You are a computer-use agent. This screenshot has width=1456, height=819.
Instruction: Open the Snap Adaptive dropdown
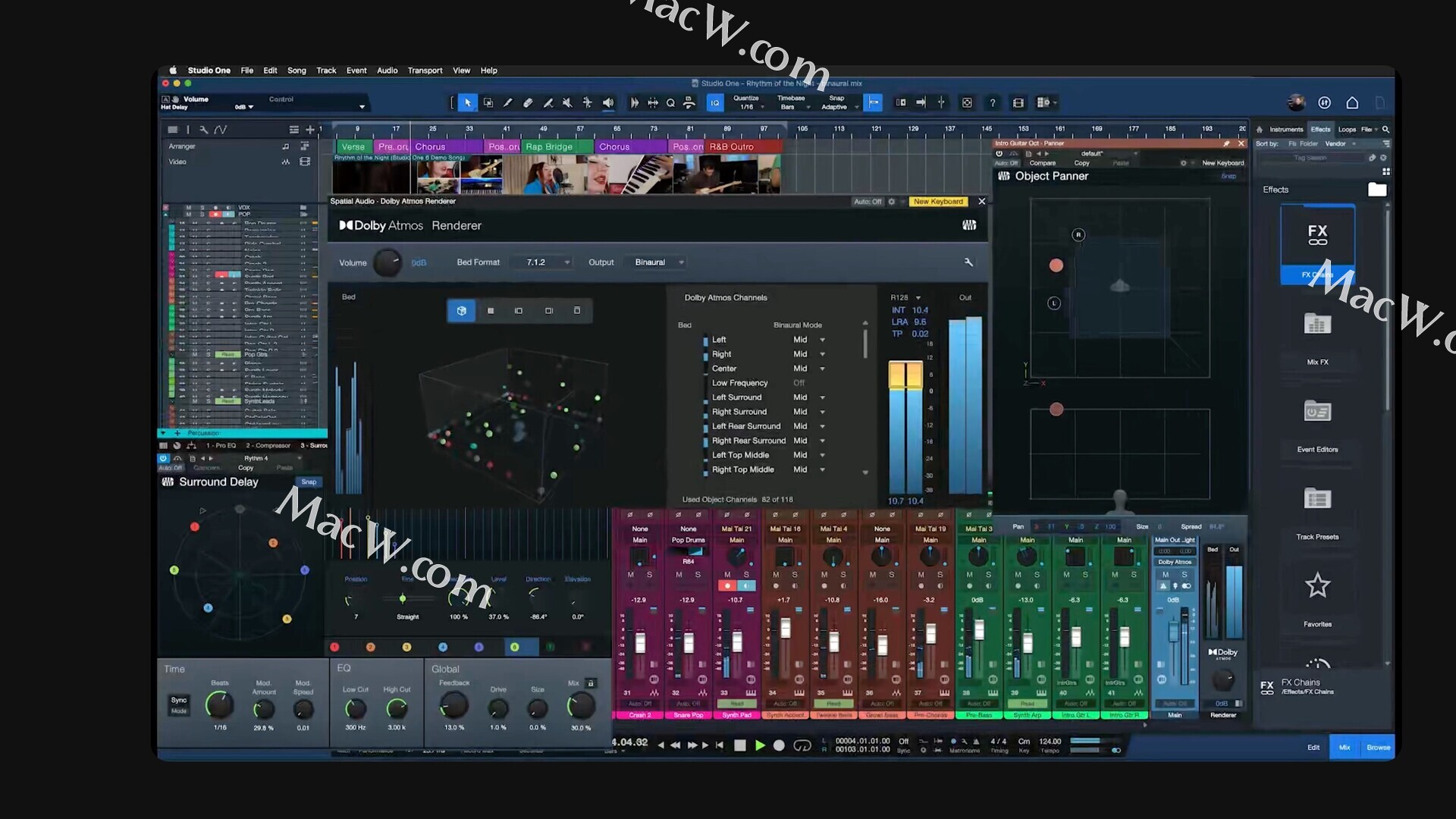(837, 102)
